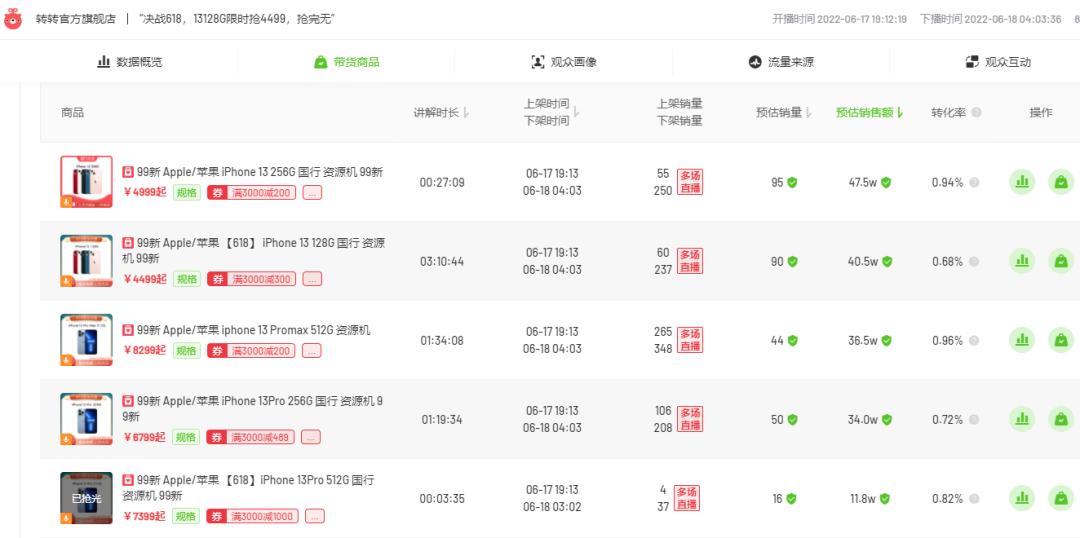Click info dot beside 0.82% conversion
The height and width of the screenshot is (538, 1080).
pyautogui.click(x=974, y=499)
